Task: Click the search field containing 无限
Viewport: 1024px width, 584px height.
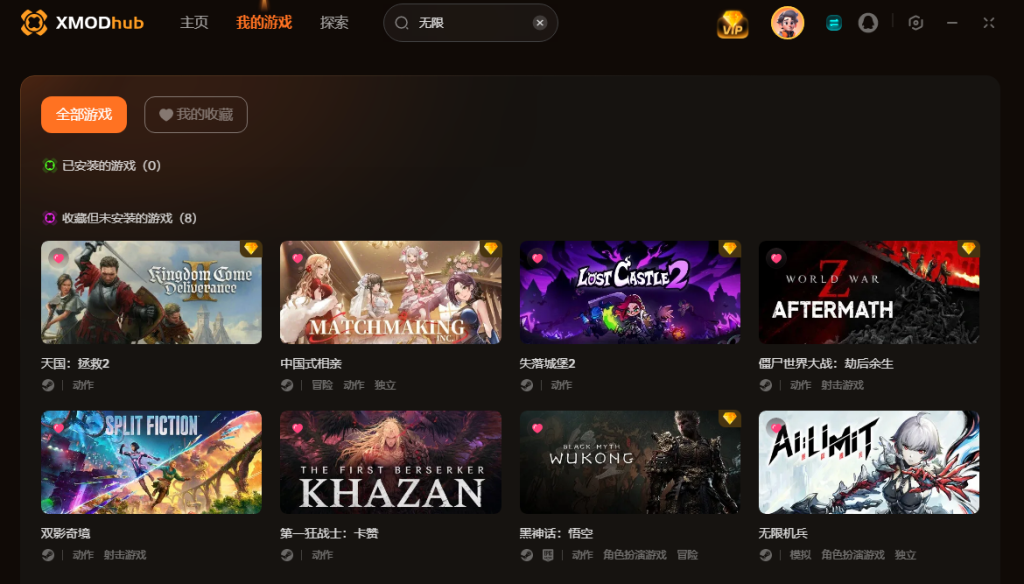Action: pos(470,23)
